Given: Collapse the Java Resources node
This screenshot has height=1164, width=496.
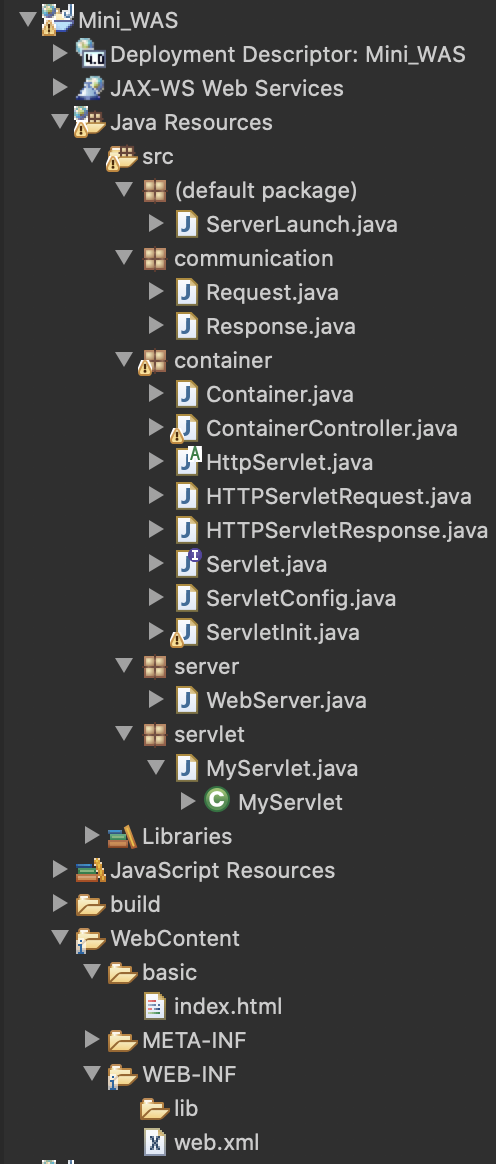Looking at the screenshot, I should point(60,121).
